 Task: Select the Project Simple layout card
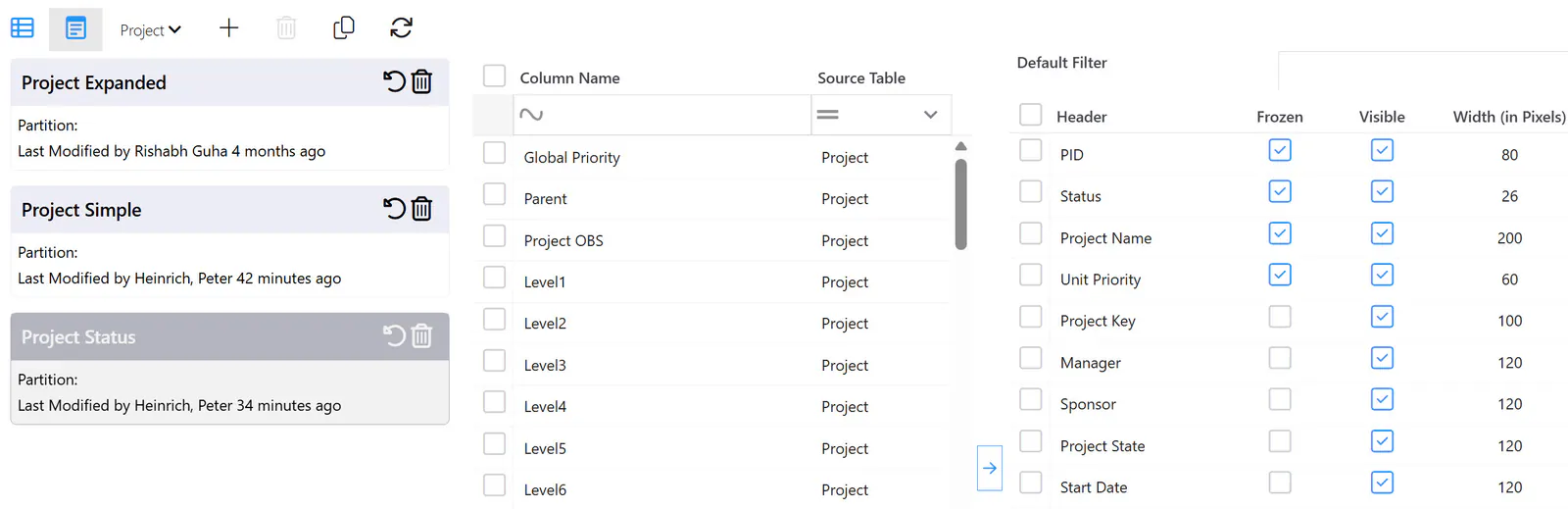coord(229,241)
